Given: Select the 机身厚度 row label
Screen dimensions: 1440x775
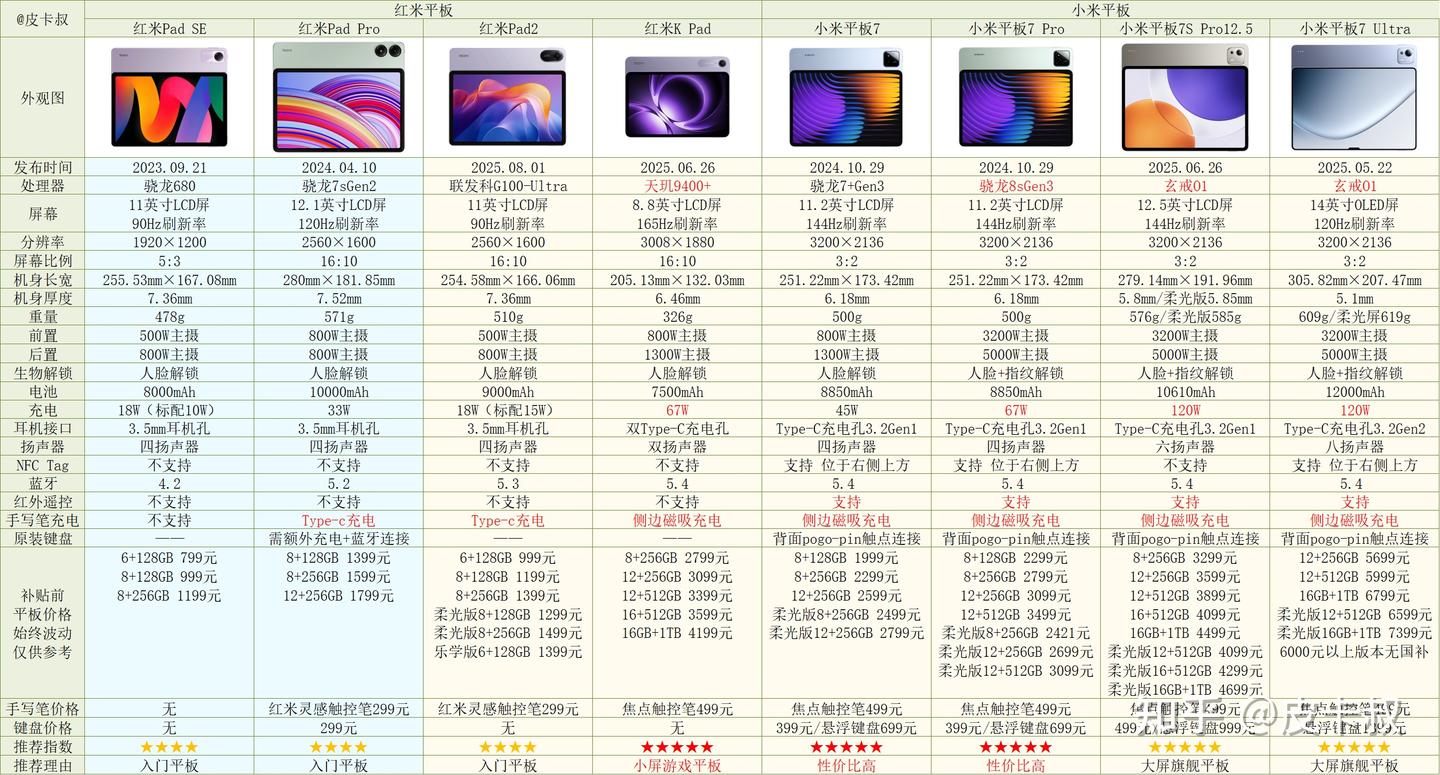Looking at the screenshot, I should [x=43, y=298].
